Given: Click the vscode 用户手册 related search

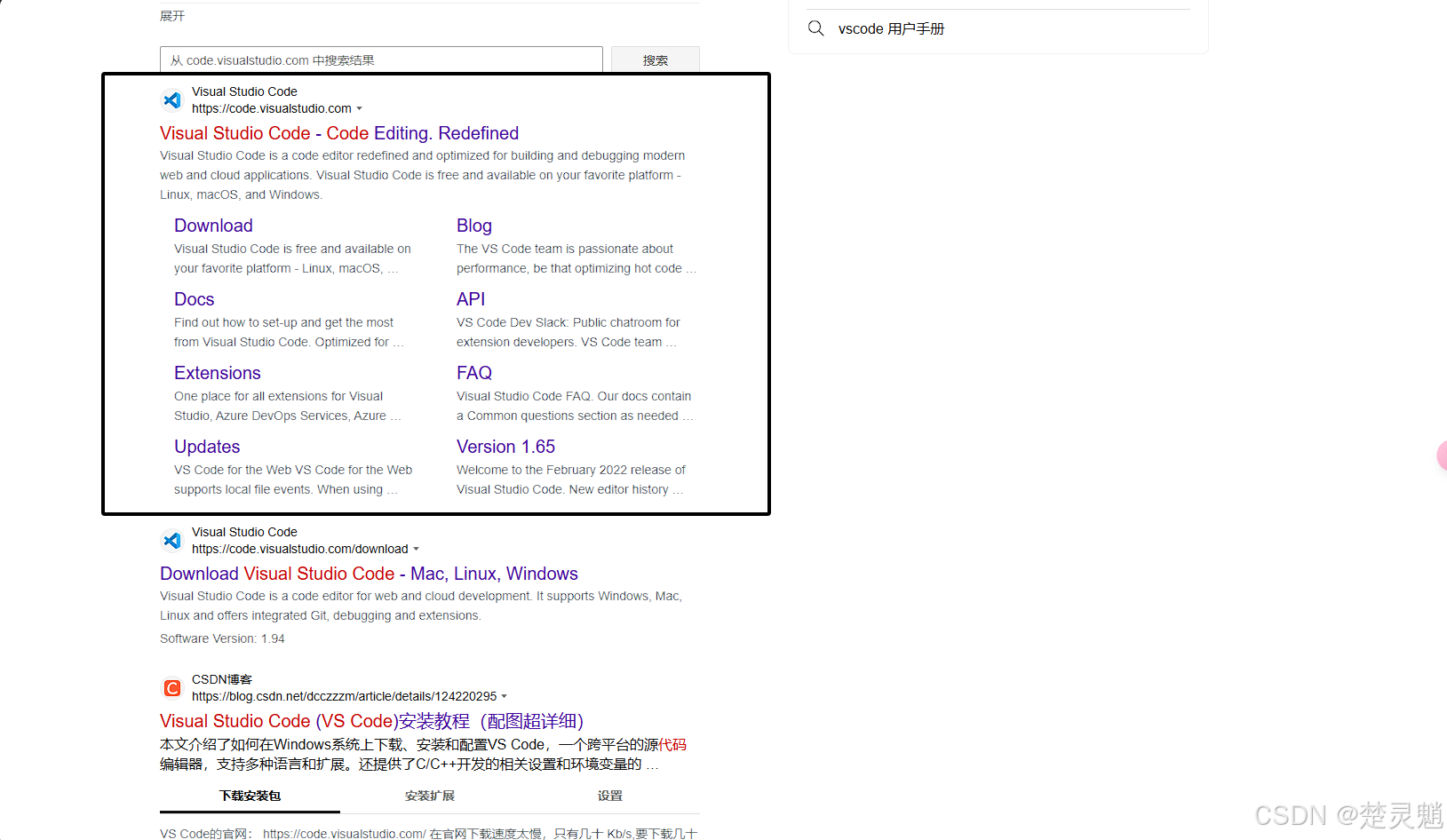Looking at the screenshot, I should 891,28.
